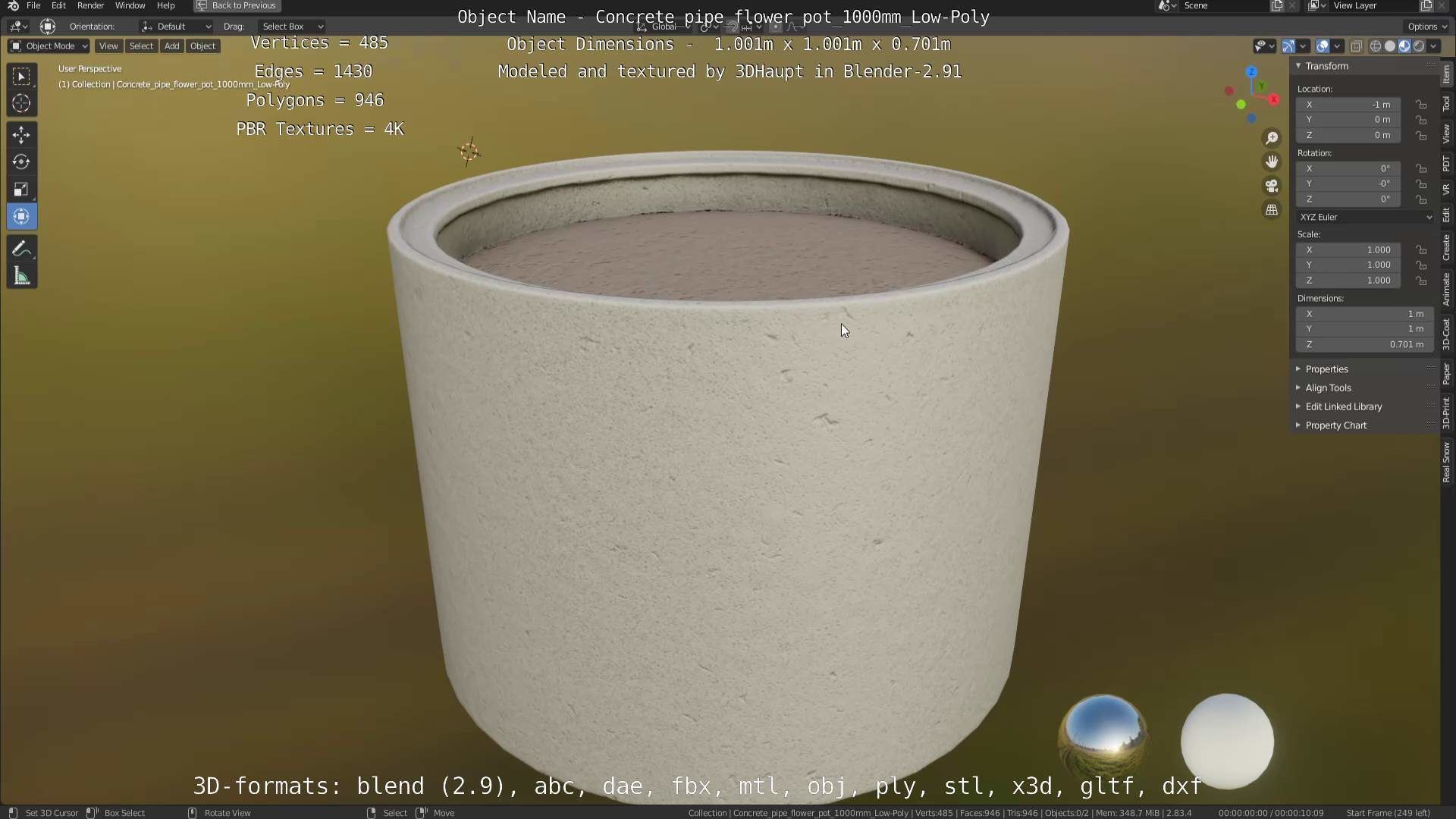Switch perspective/orthographic grid icon
The width and height of the screenshot is (1456, 819).
(1272, 210)
